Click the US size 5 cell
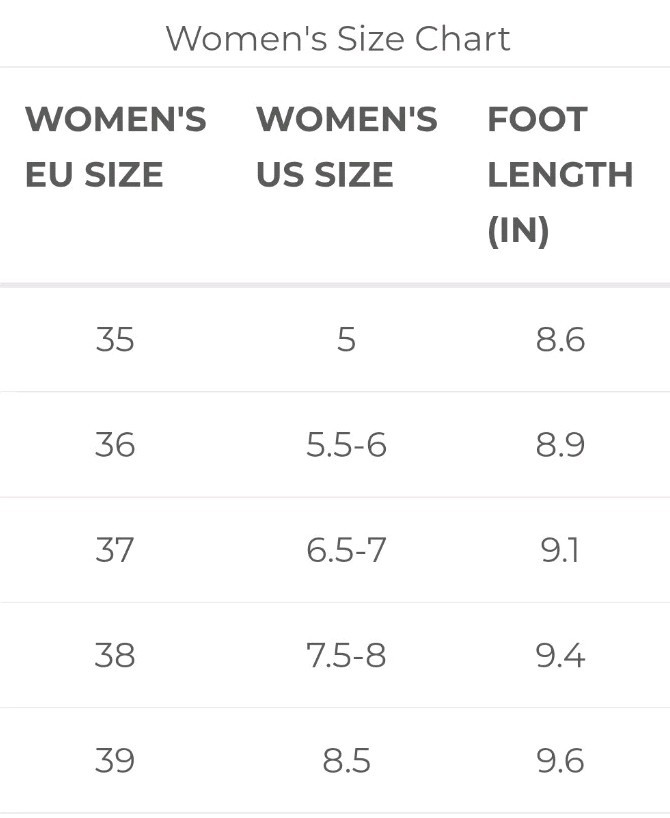 pyautogui.click(x=346, y=340)
